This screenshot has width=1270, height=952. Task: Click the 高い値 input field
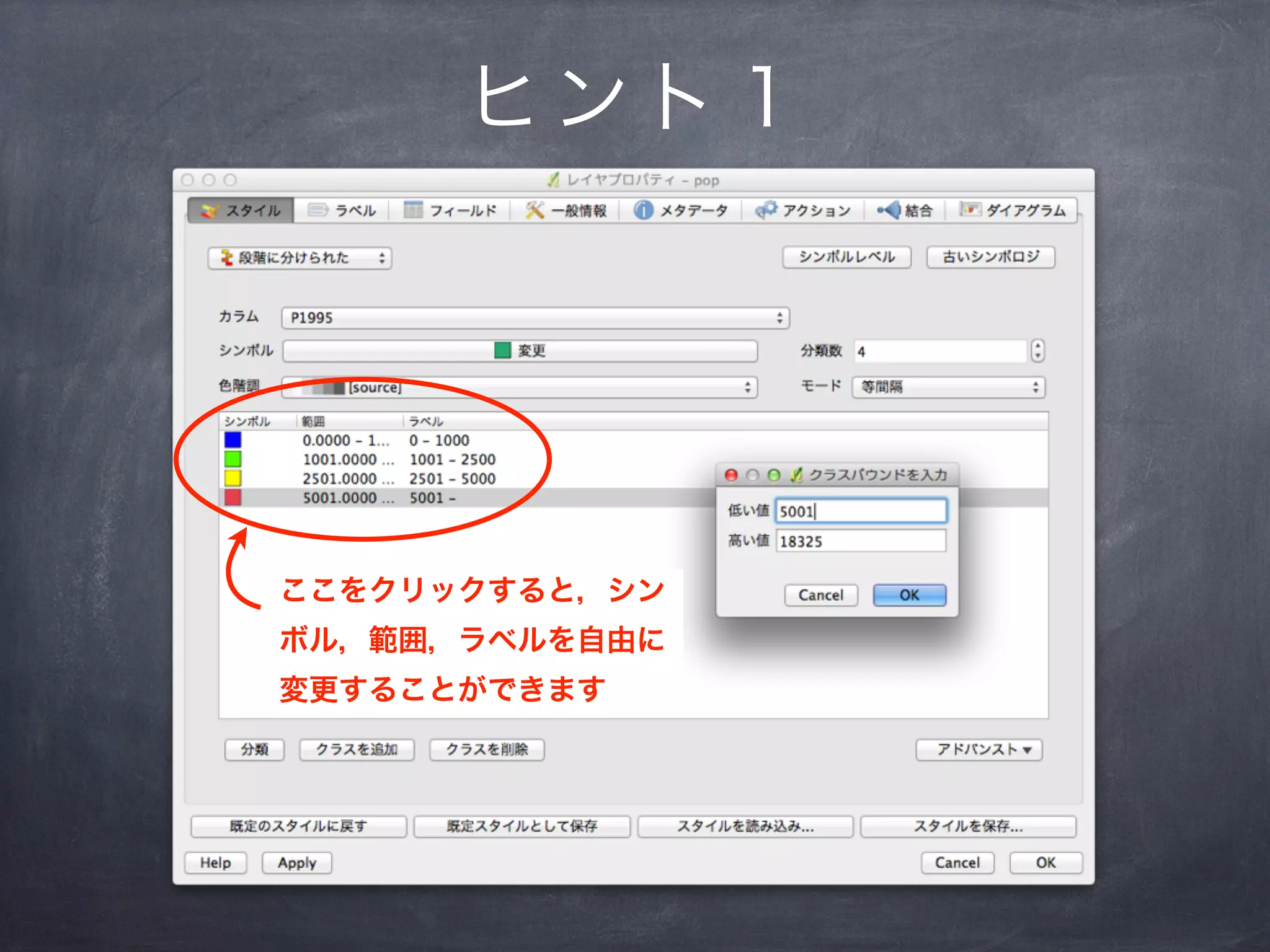(x=861, y=541)
